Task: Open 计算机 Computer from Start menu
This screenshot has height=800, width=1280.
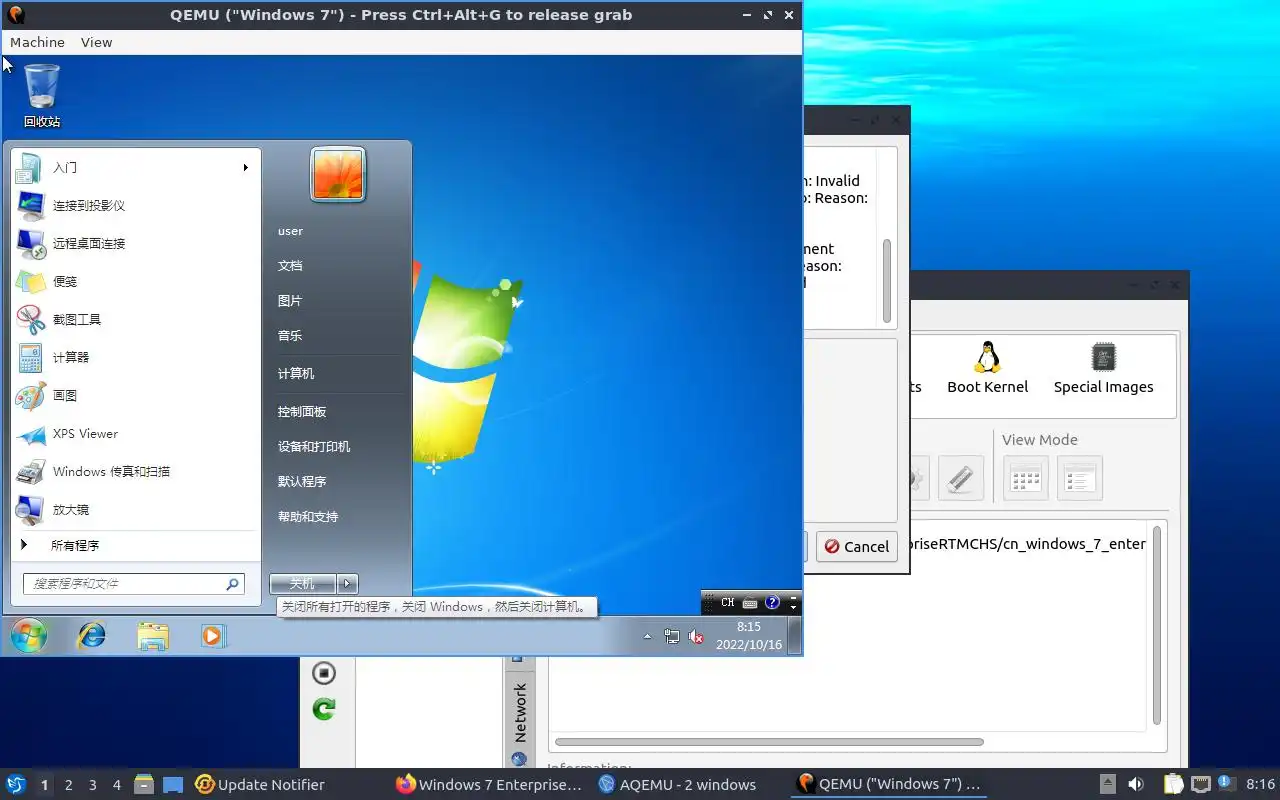Action: point(296,373)
